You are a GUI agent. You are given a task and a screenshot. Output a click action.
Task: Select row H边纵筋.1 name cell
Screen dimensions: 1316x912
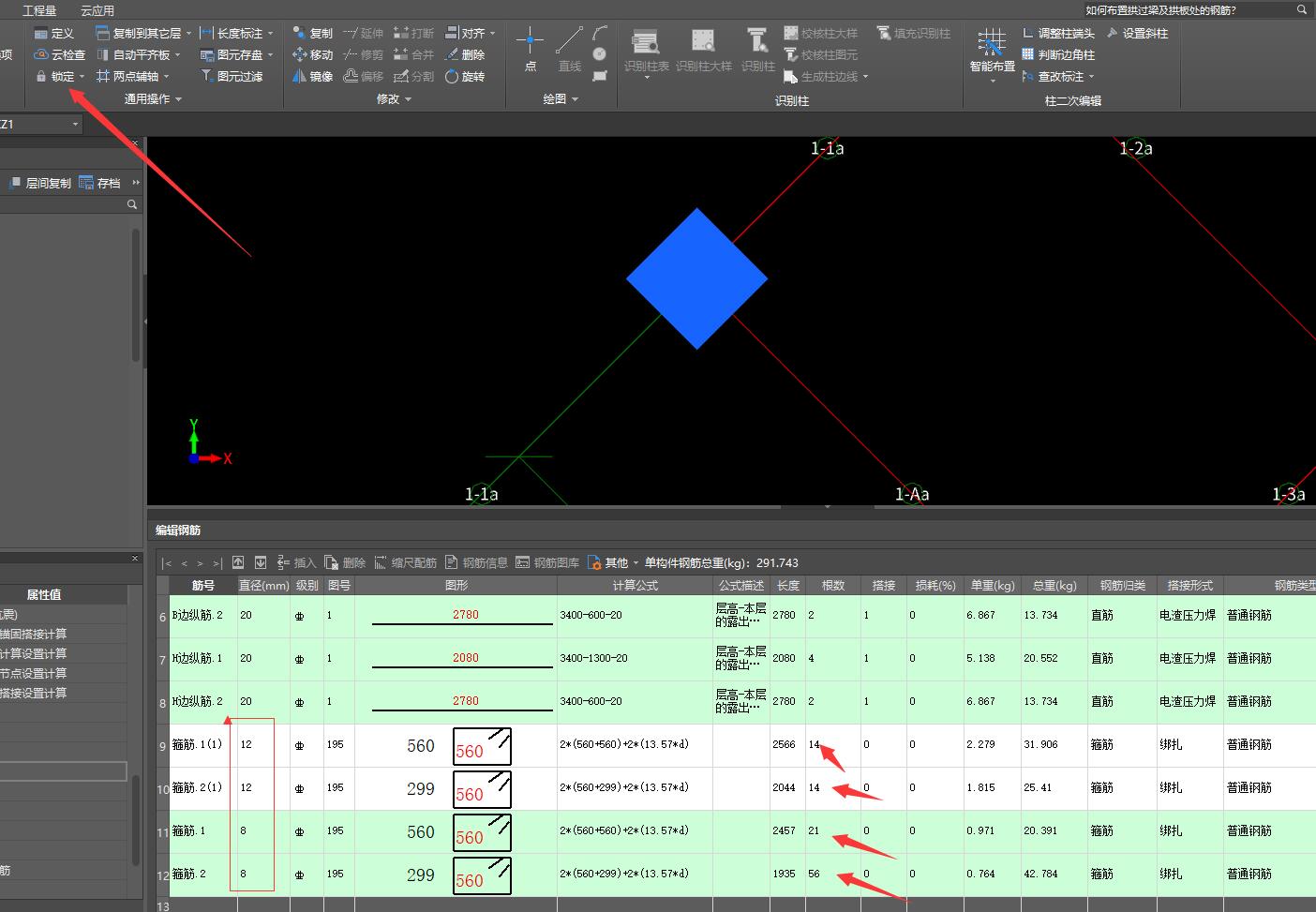click(x=203, y=659)
